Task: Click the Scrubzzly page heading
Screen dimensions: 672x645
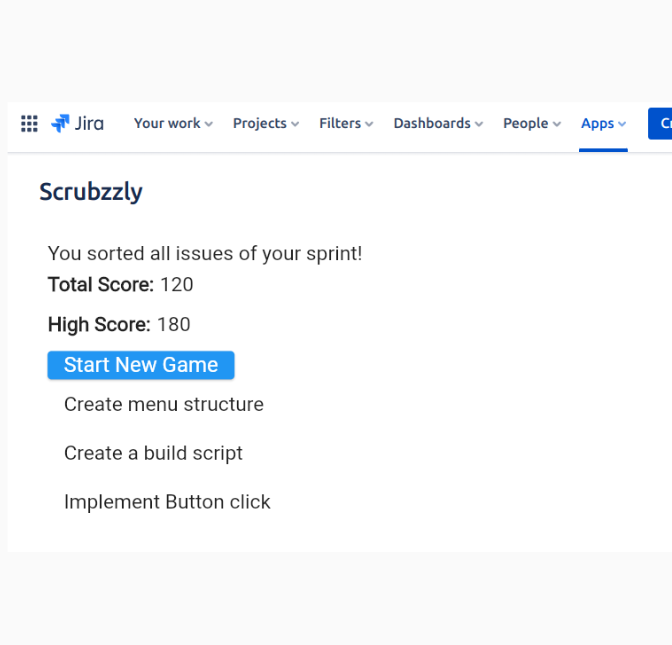Action: tap(91, 192)
